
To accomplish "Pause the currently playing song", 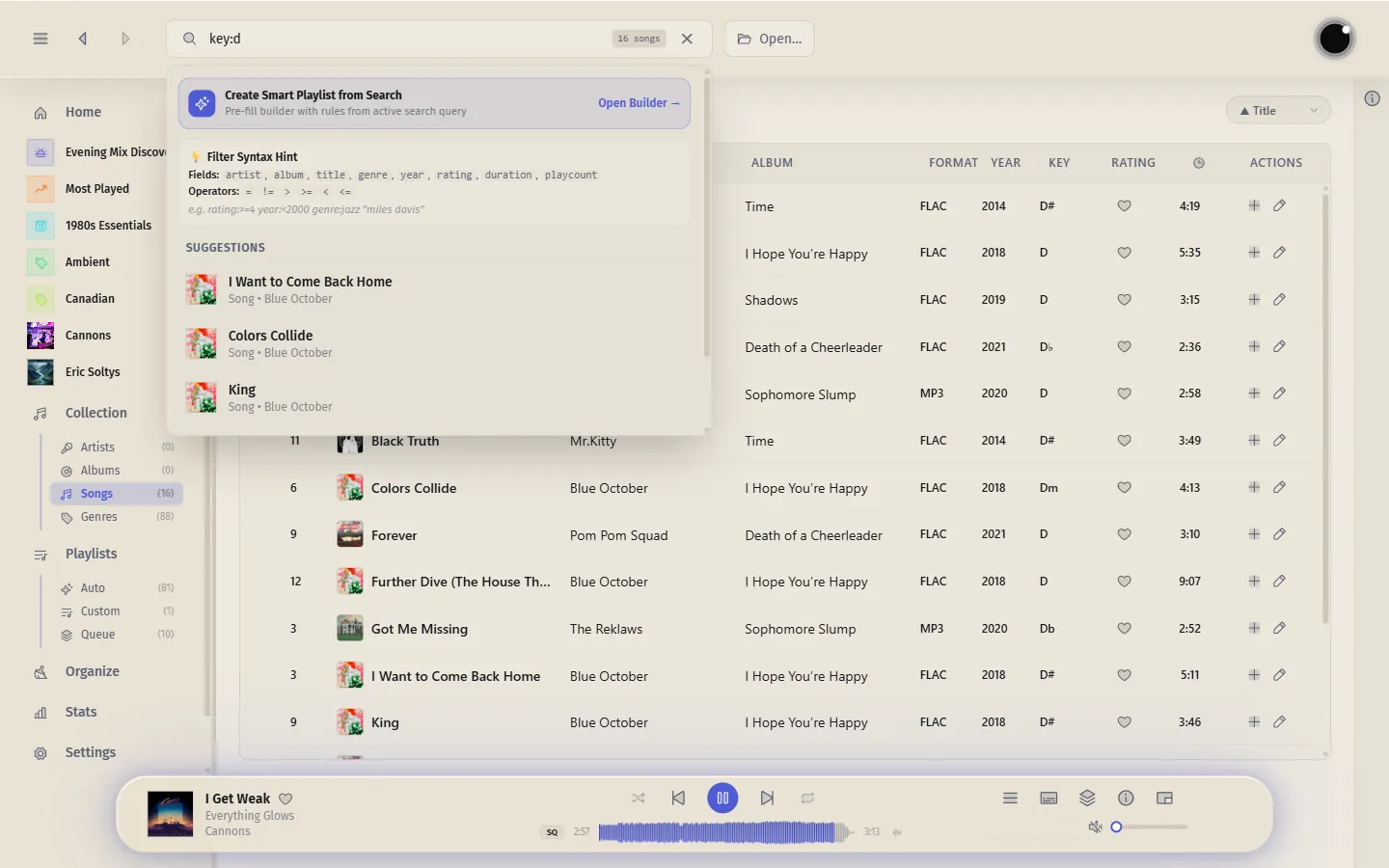I will tap(722, 799).
